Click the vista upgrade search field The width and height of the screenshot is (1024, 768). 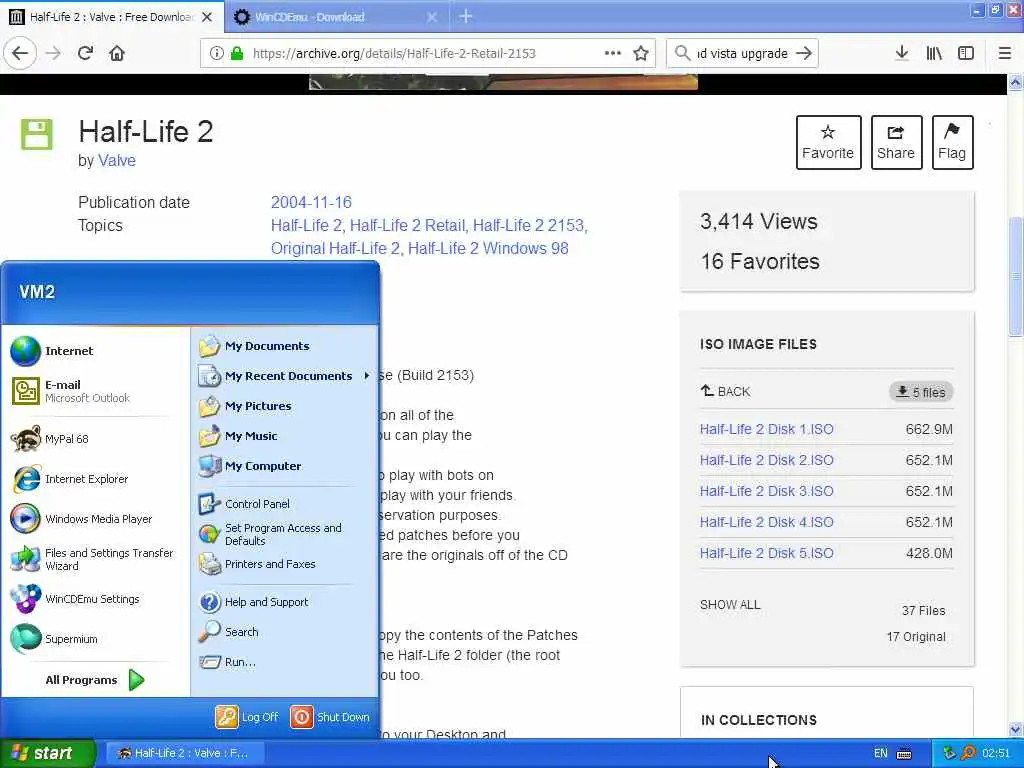click(x=742, y=53)
